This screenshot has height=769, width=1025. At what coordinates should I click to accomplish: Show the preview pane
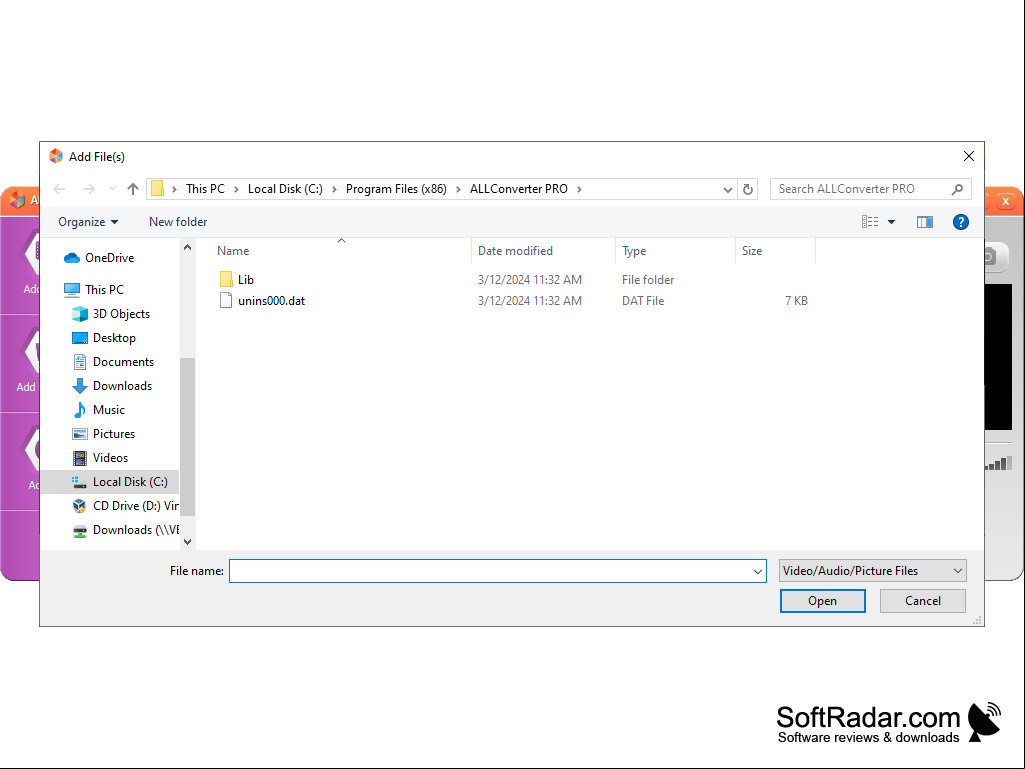pyautogui.click(x=924, y=222)
